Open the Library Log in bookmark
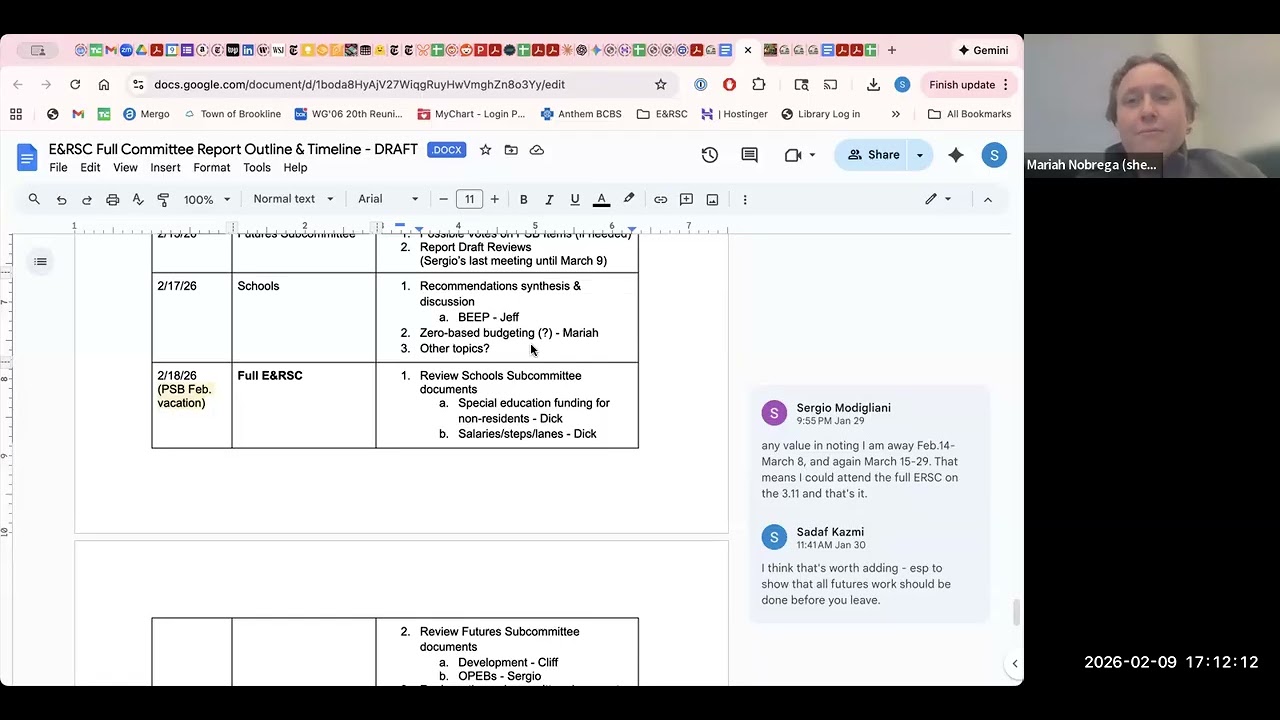The width and height of the screenshot is (1280, 720). [820, 114]
